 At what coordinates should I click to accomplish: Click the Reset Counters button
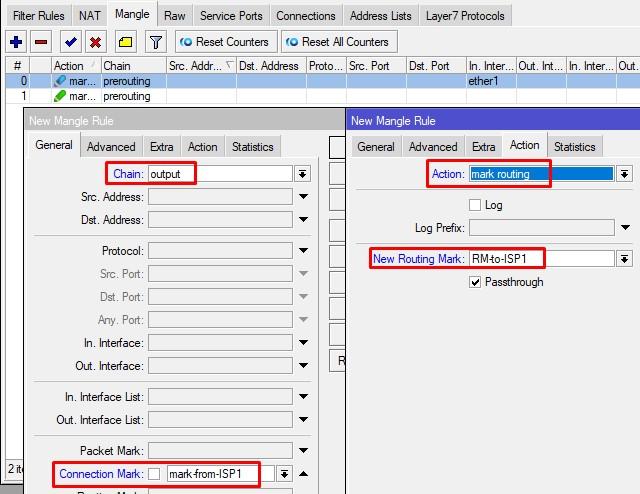[226, 42]
